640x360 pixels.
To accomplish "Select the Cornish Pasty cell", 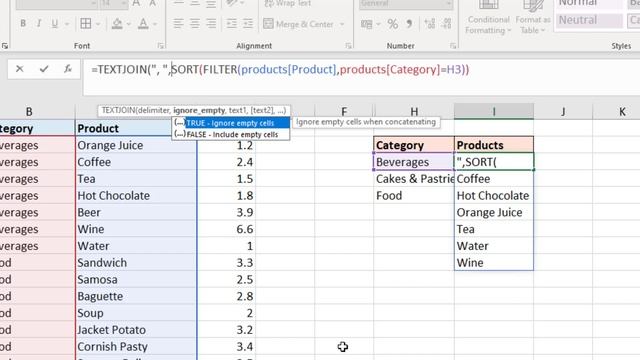I will tap(136, 346).
